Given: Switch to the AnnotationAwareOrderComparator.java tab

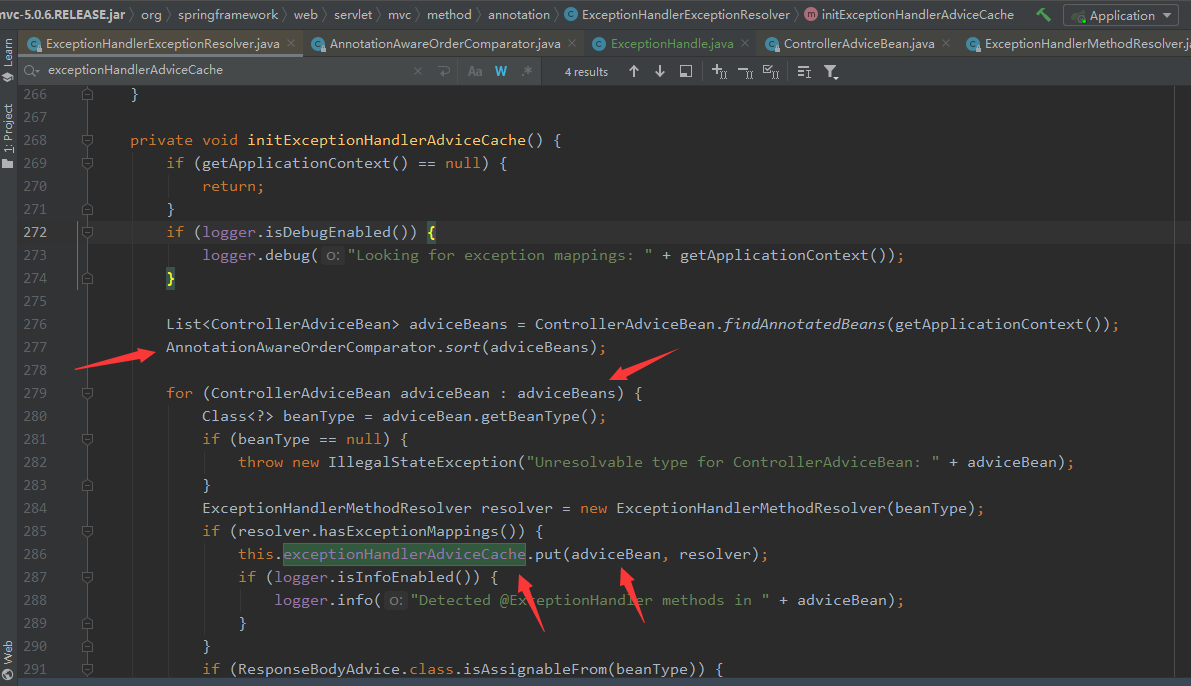Looking at the screenshot, I should [441, 43].
